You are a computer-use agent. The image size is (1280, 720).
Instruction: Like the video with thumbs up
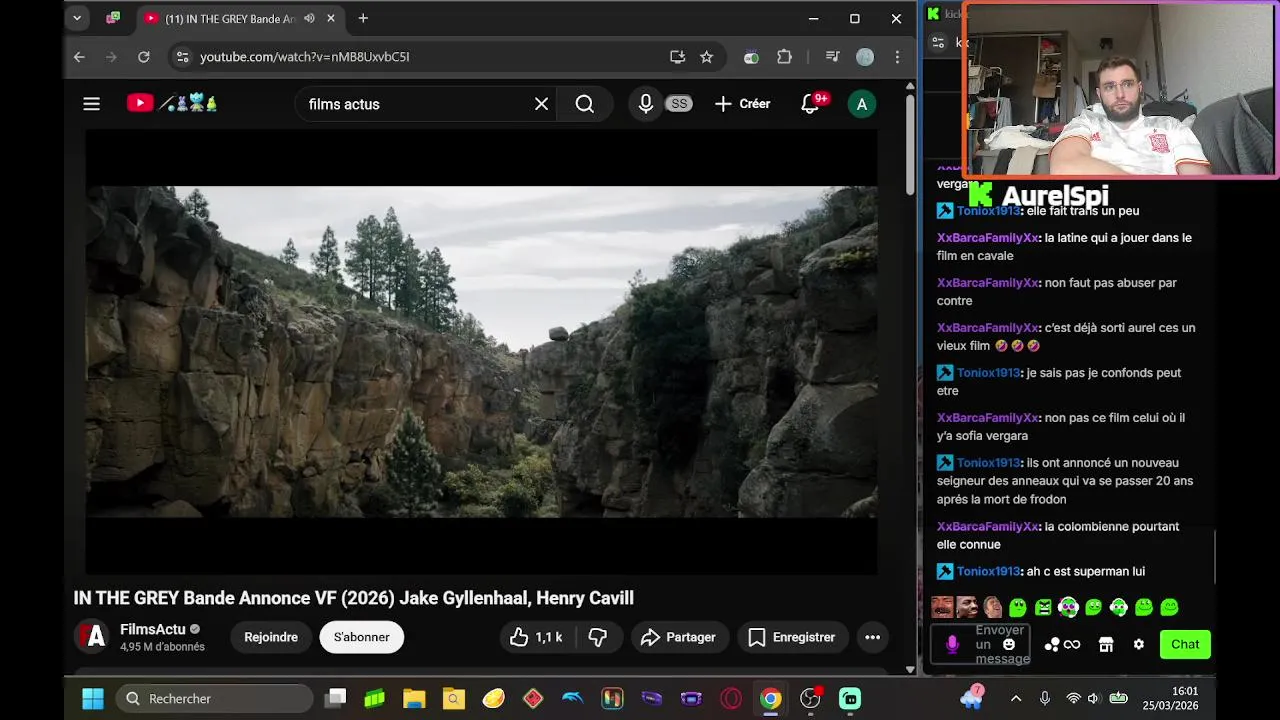535,637
